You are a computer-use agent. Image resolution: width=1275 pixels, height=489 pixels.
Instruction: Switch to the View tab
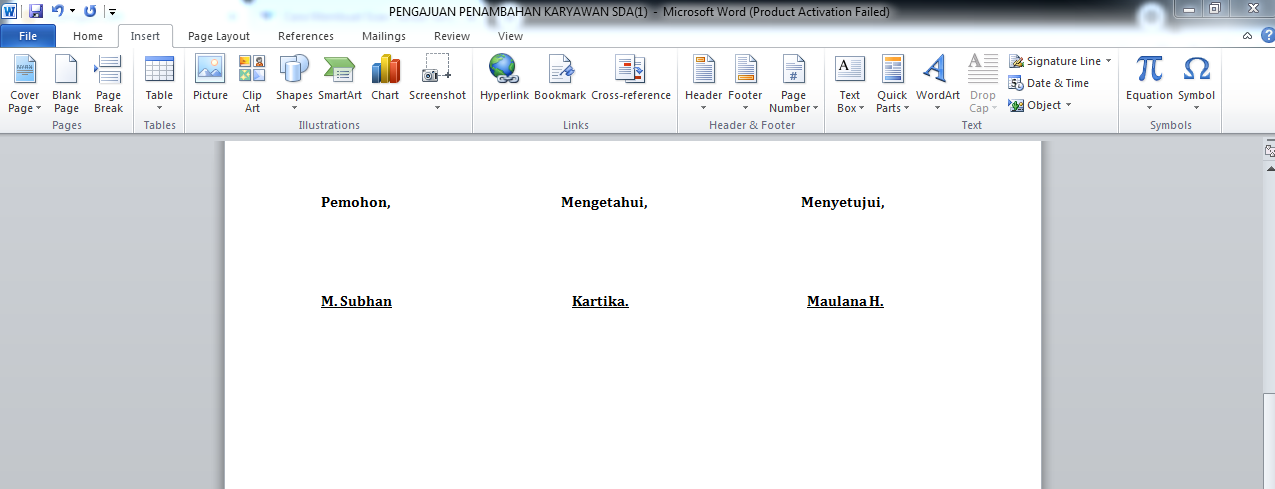510,36
